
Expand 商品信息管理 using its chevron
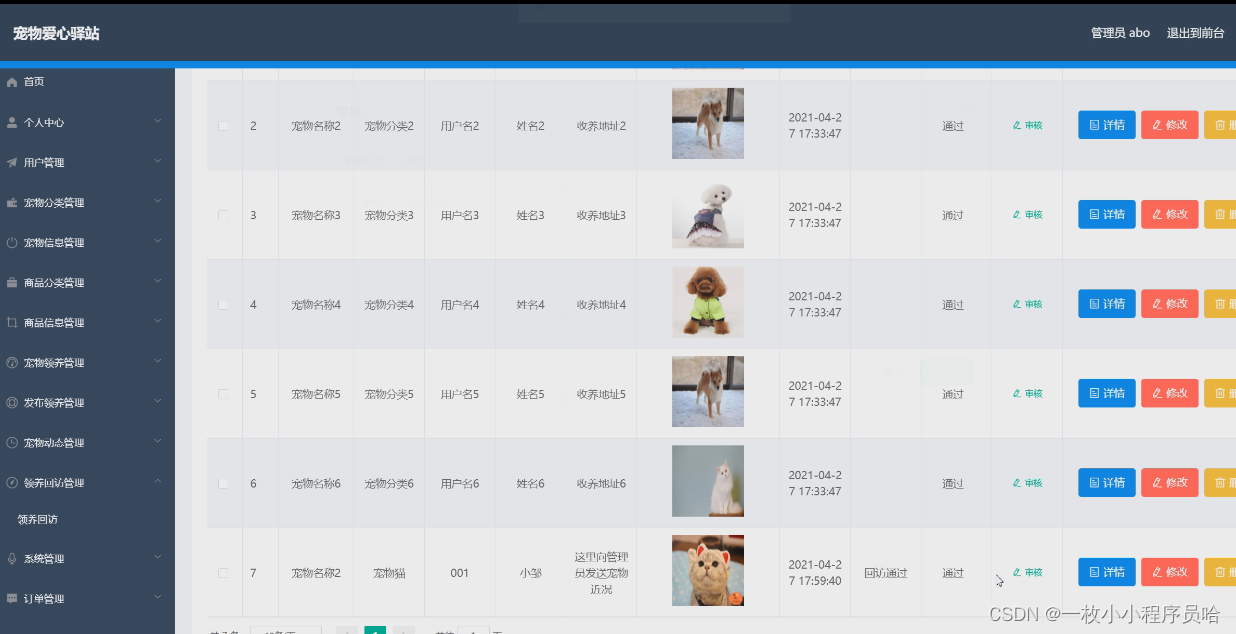158,321
